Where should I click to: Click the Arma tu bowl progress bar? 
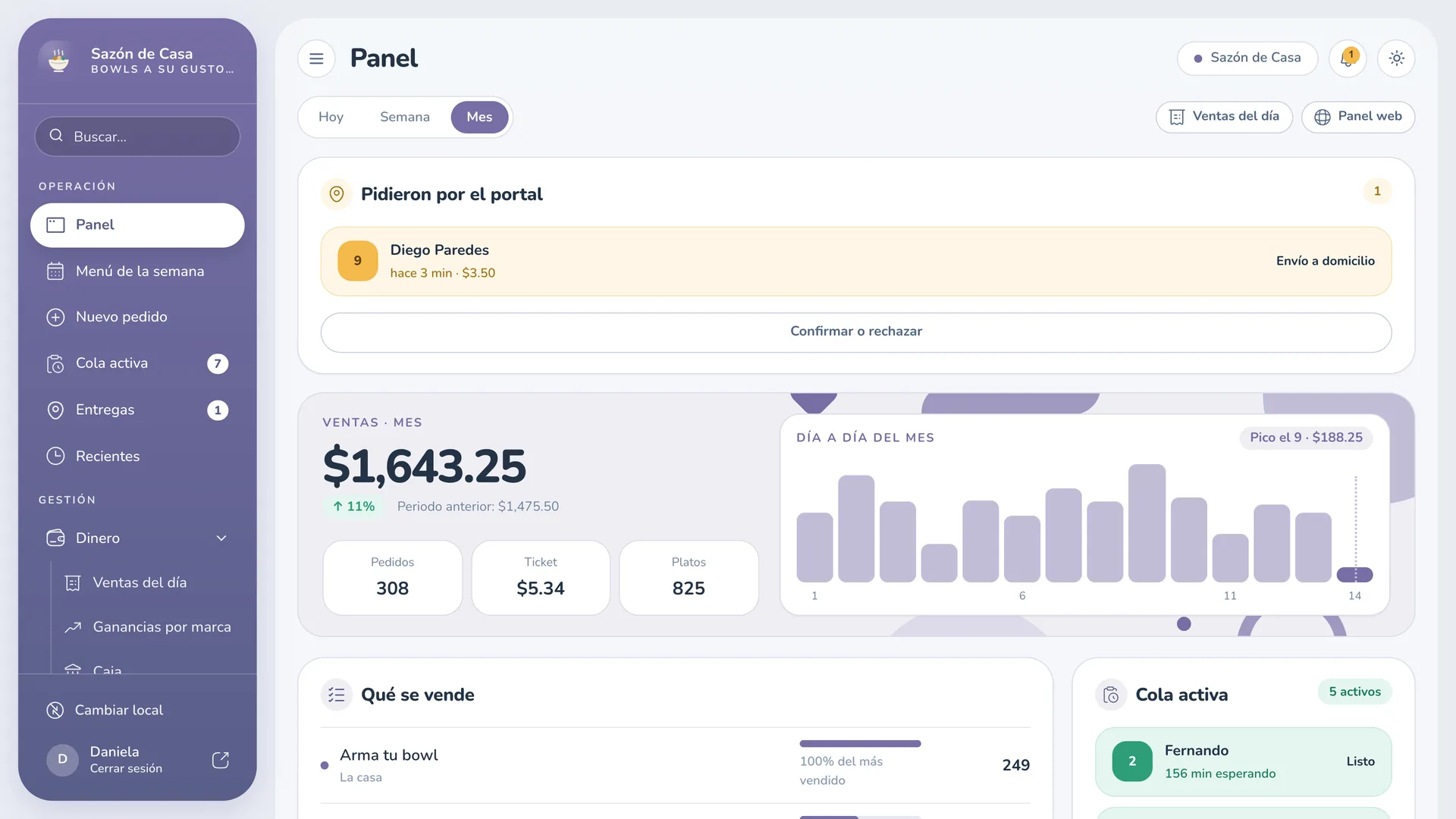[x=860, y=744]
